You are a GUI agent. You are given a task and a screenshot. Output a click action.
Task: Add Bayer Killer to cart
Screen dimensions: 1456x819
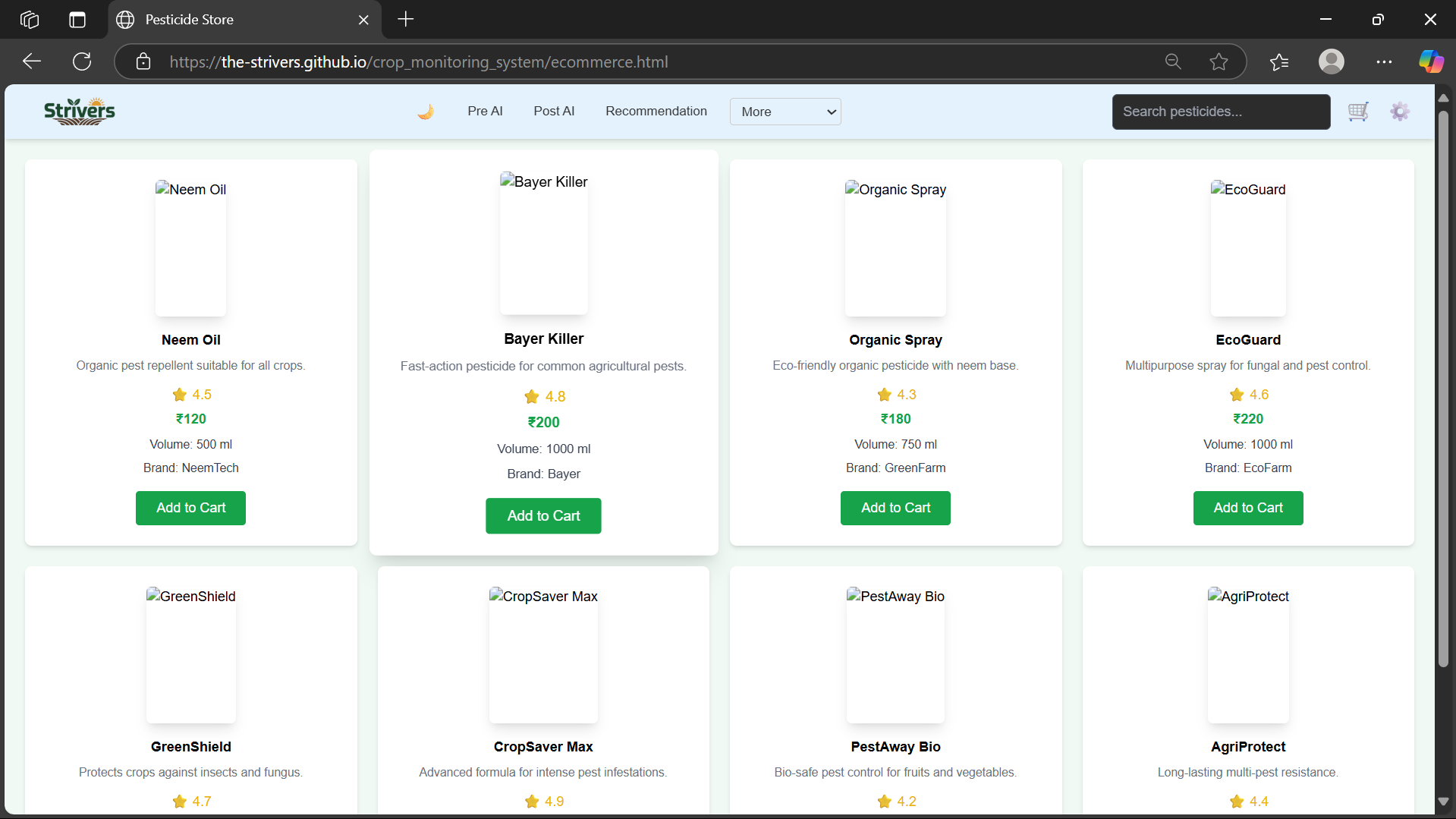543,515
